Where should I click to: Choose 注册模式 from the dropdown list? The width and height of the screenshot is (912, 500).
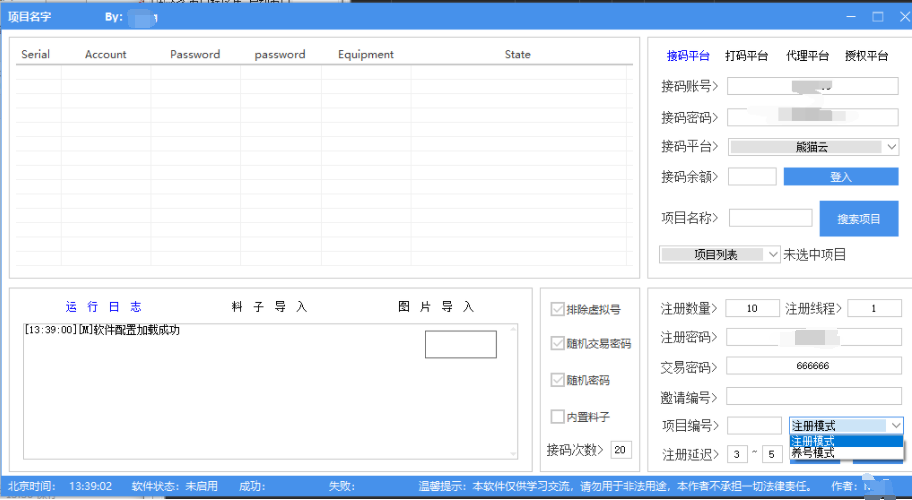(846, 441)
